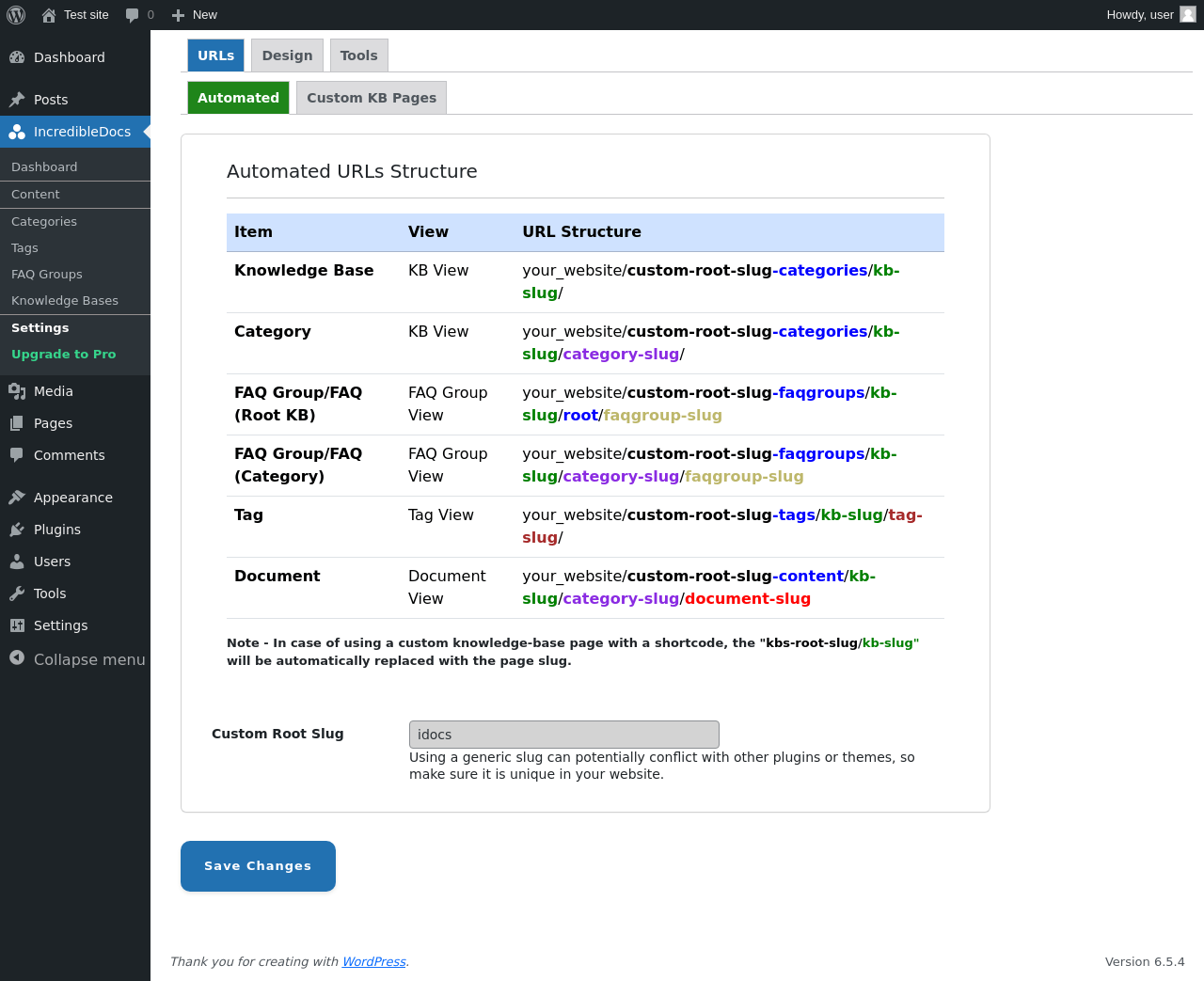Click the Automated URLs Structure heading
This screenshot has height=981, width=1204.
coord(352,171)
